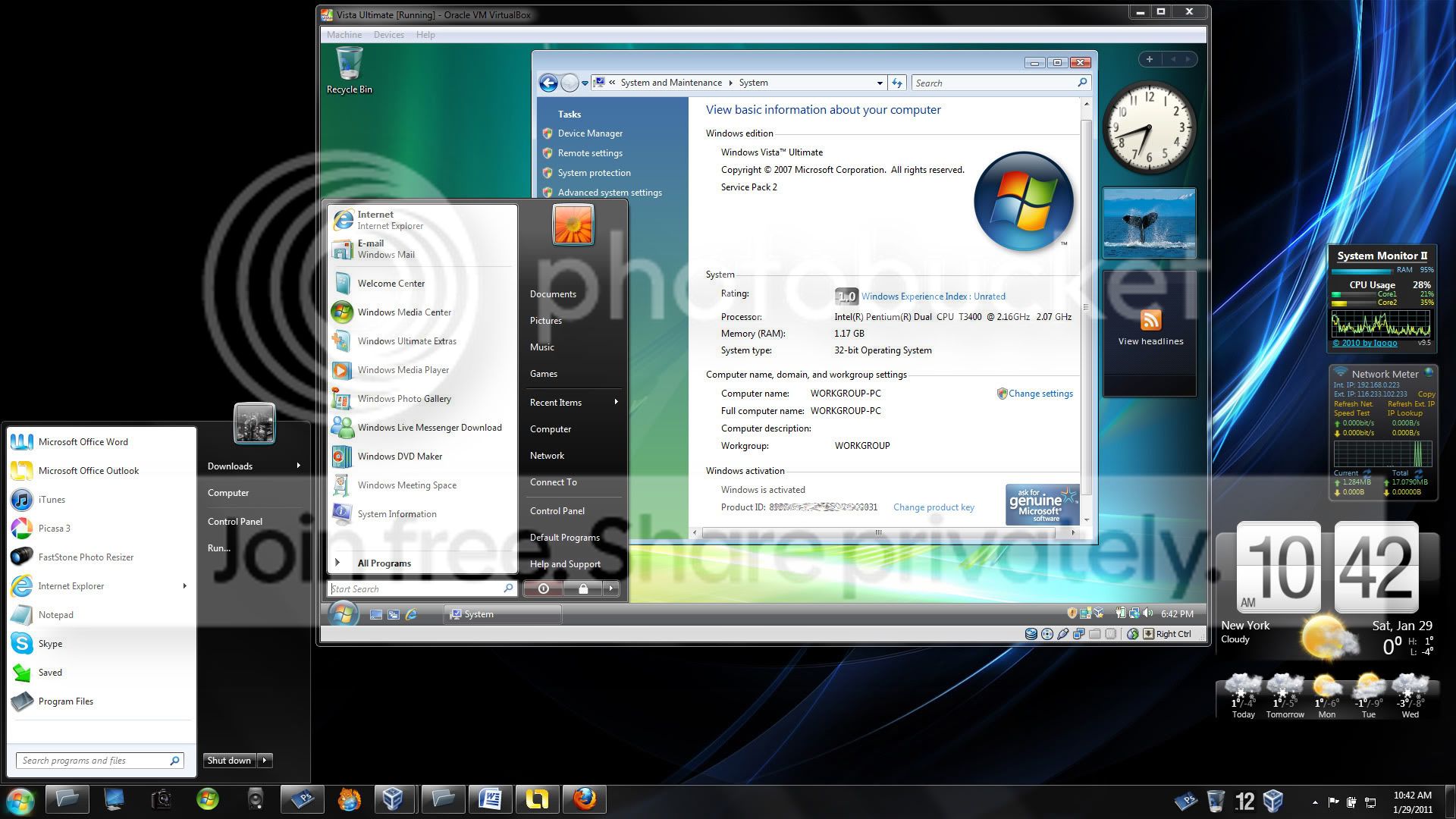Click VirtualBox optical drive status icon
The image size is (1456, 819).
tap(1047, 634)
